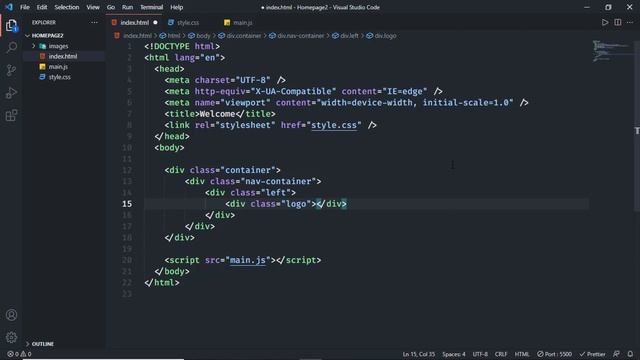The width and height of the screenshot is (640, 360).
Task: Open the Selection menu
Action: tap(67, 7)
